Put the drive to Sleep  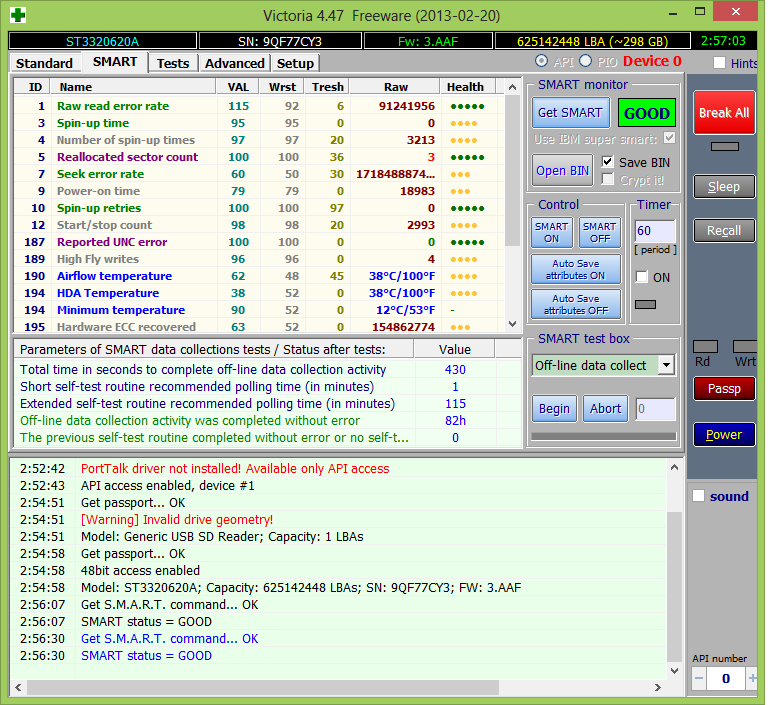pyautogui.click(x=724, y=187)
